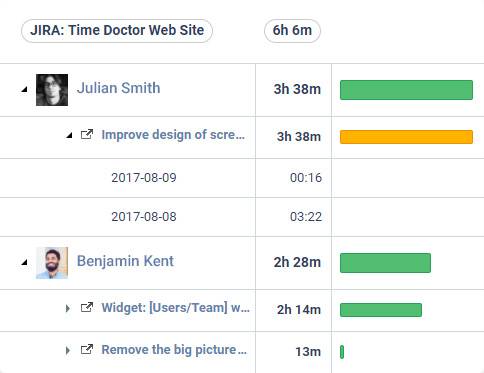Expand the Widget: [Users/Team] task
The width and height of the screenshot is (484, 373).
coord(68,308)
